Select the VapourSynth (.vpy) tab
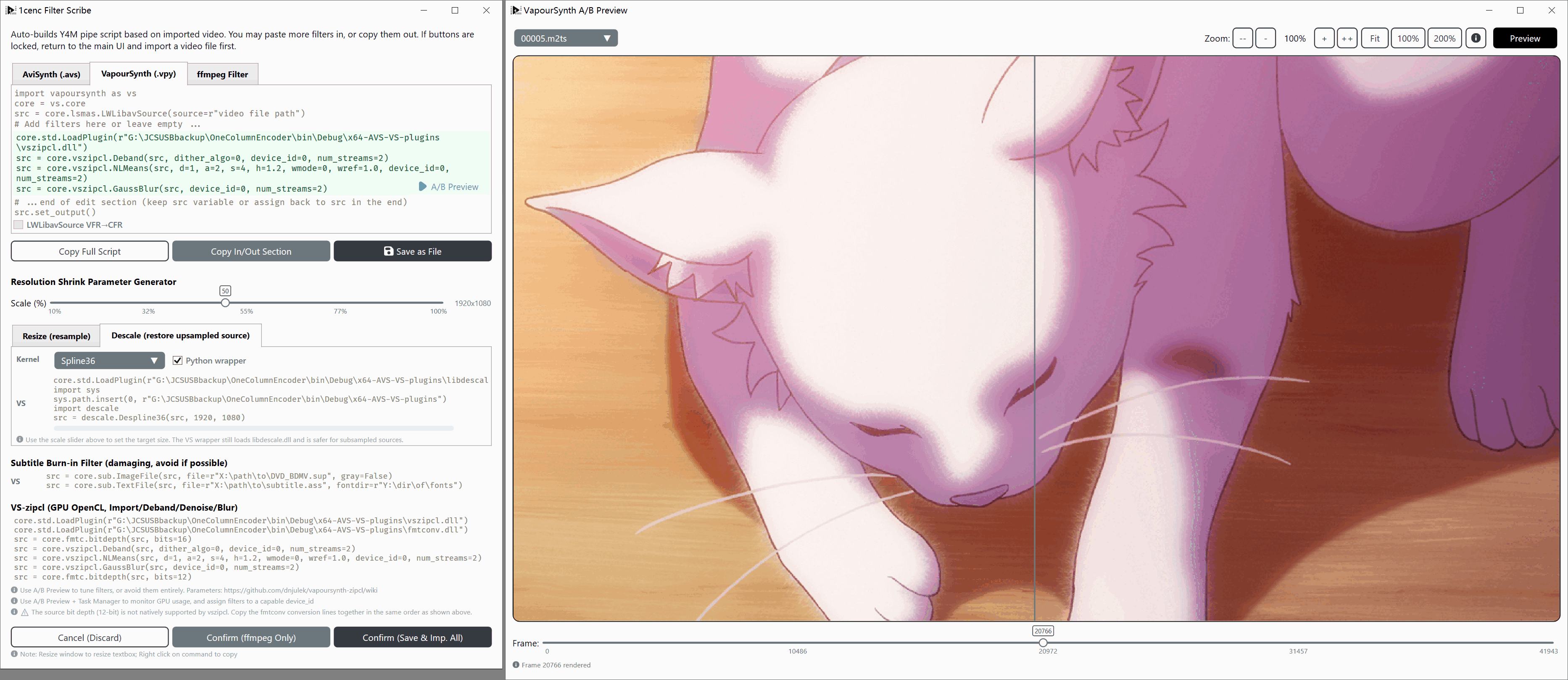This screenshot has width=1568, height=680. point(138,74)
